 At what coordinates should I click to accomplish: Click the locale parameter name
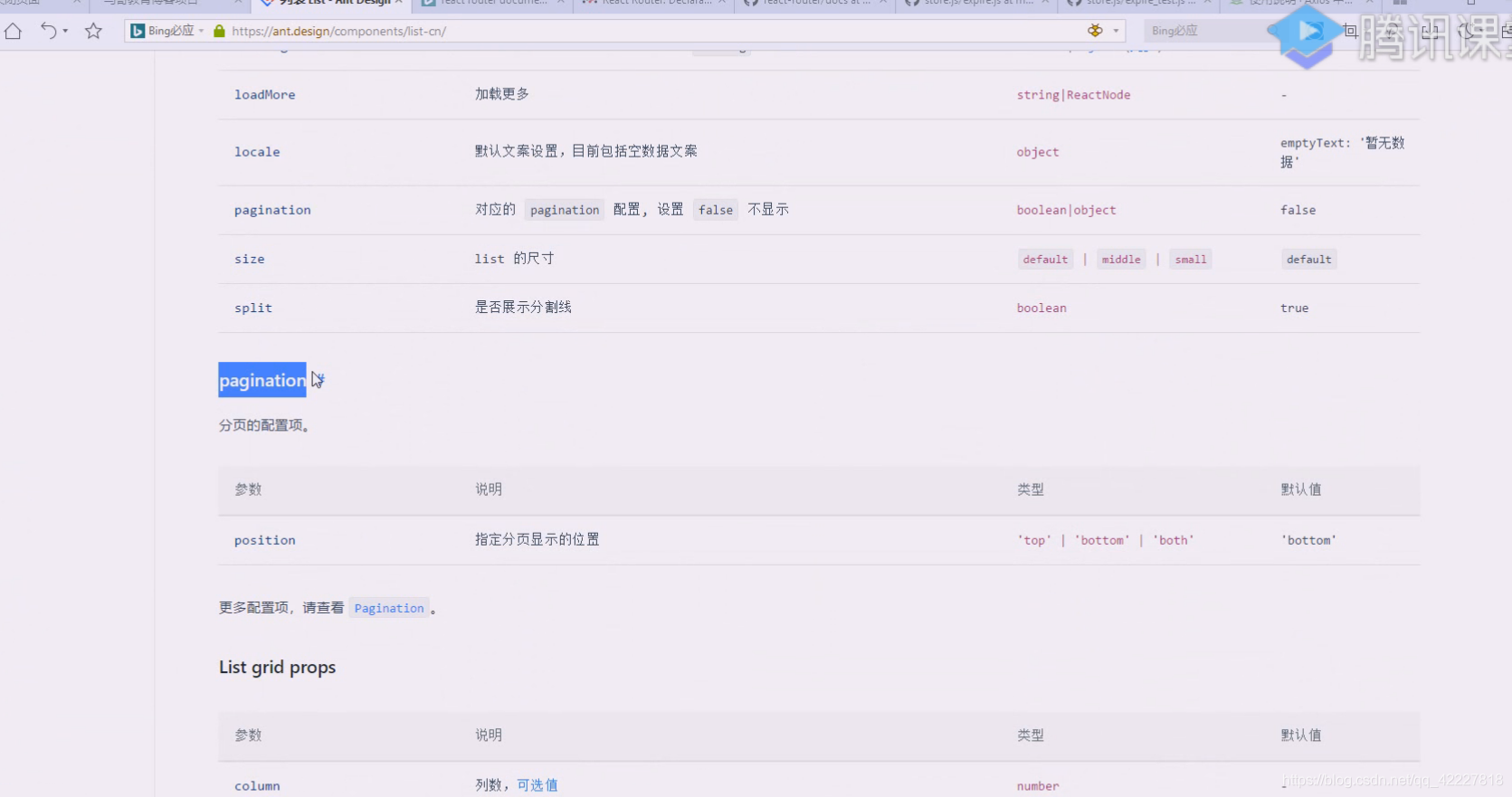click(x=257, y=152)
